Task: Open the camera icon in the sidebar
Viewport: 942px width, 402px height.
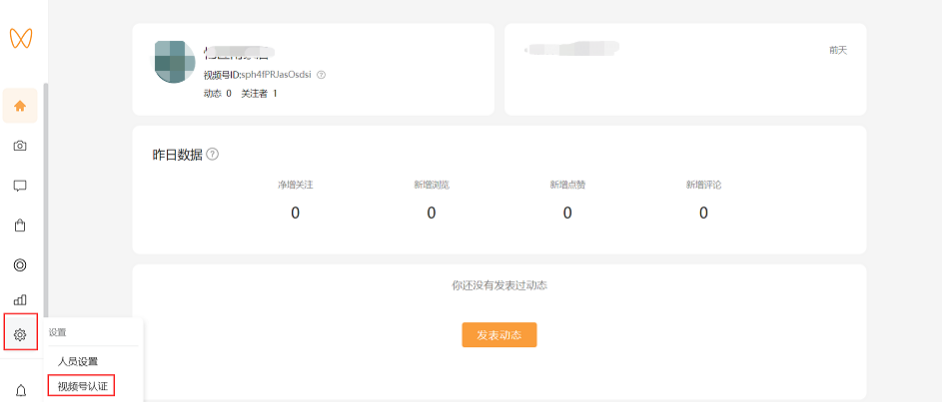Action: (x=20, y=146)
